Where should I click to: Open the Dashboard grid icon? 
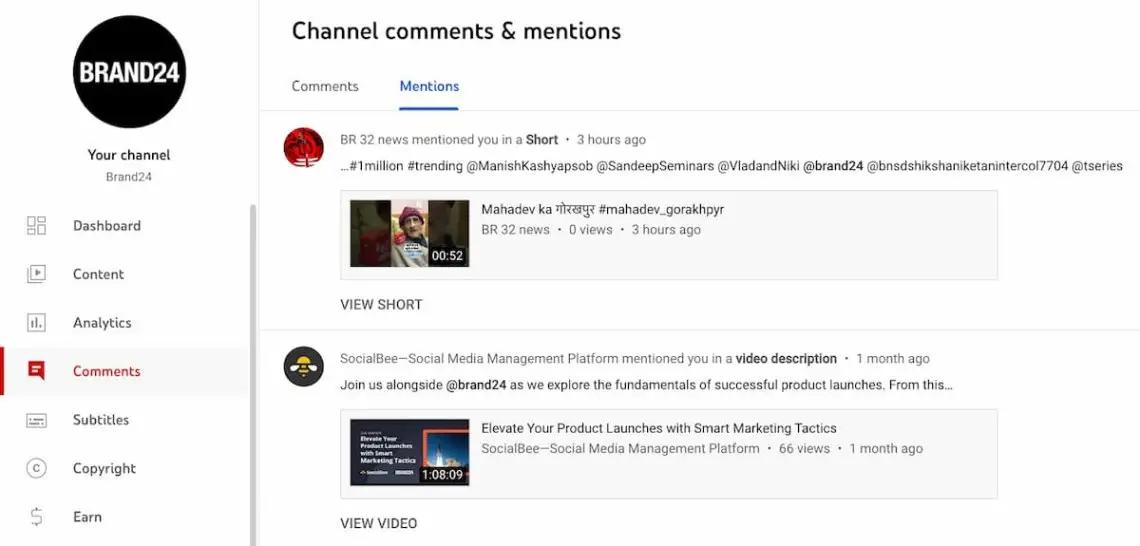pyautogui.click(x=36, y=225)
